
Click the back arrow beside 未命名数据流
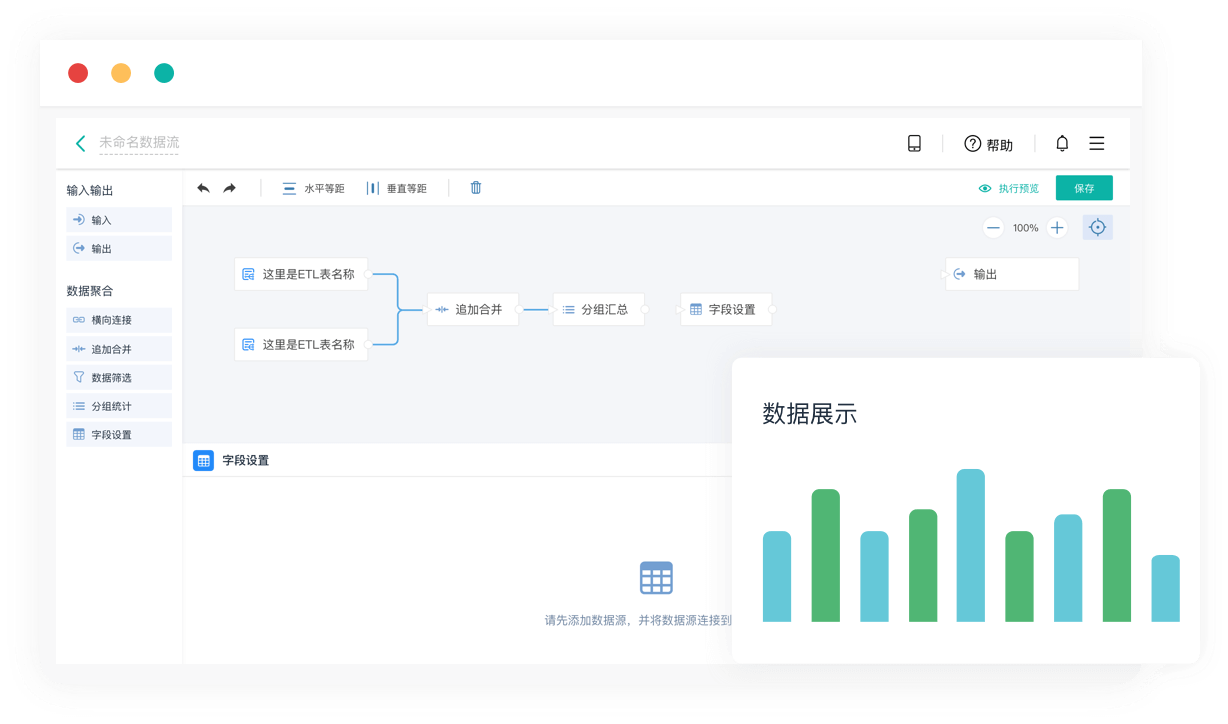pos(81,143)
